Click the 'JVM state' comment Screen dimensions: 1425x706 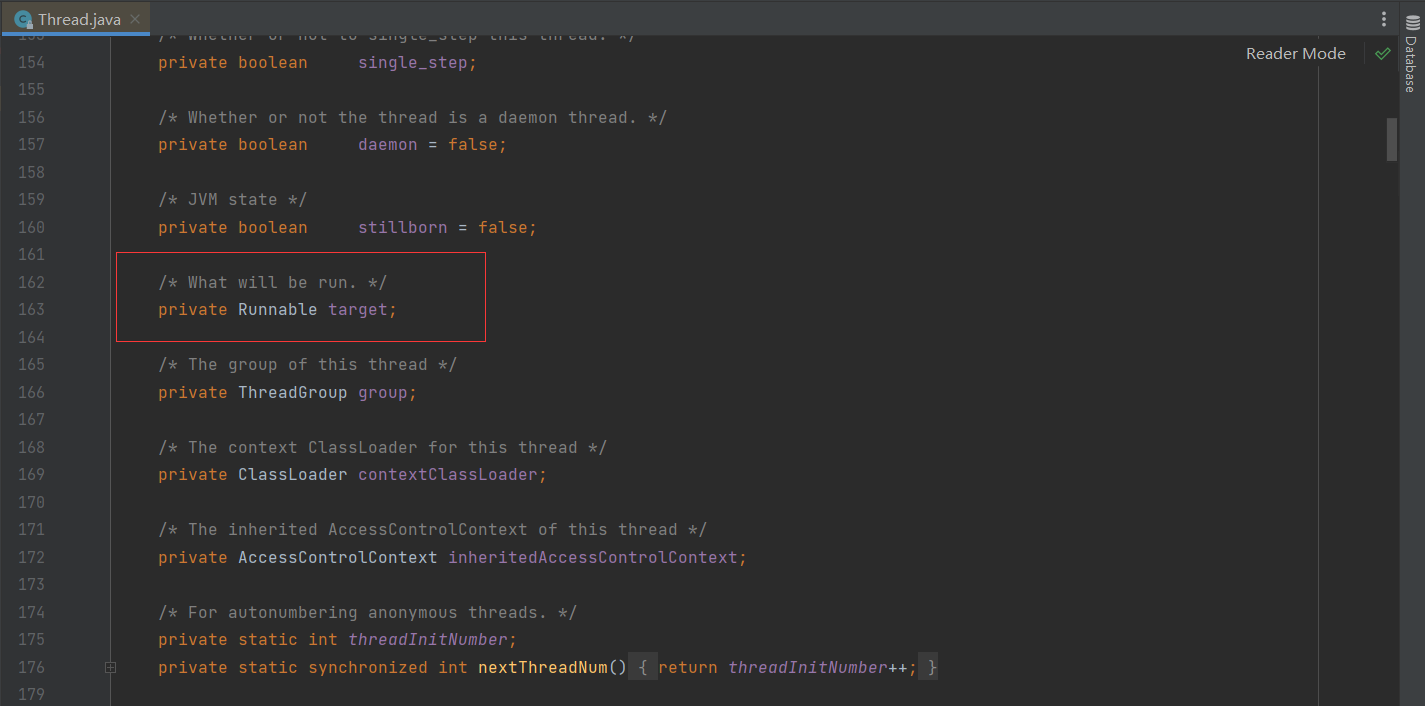232,200
